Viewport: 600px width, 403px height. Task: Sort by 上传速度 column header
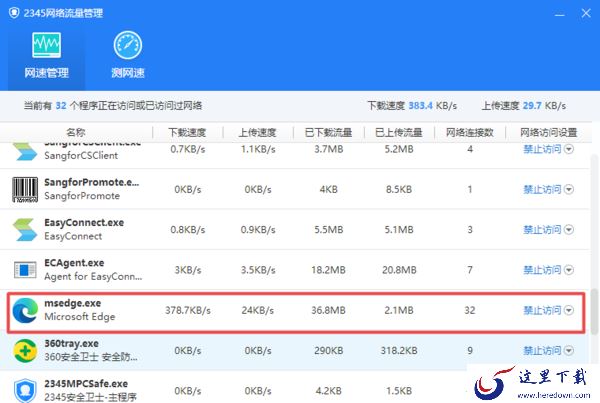(258, 132)
